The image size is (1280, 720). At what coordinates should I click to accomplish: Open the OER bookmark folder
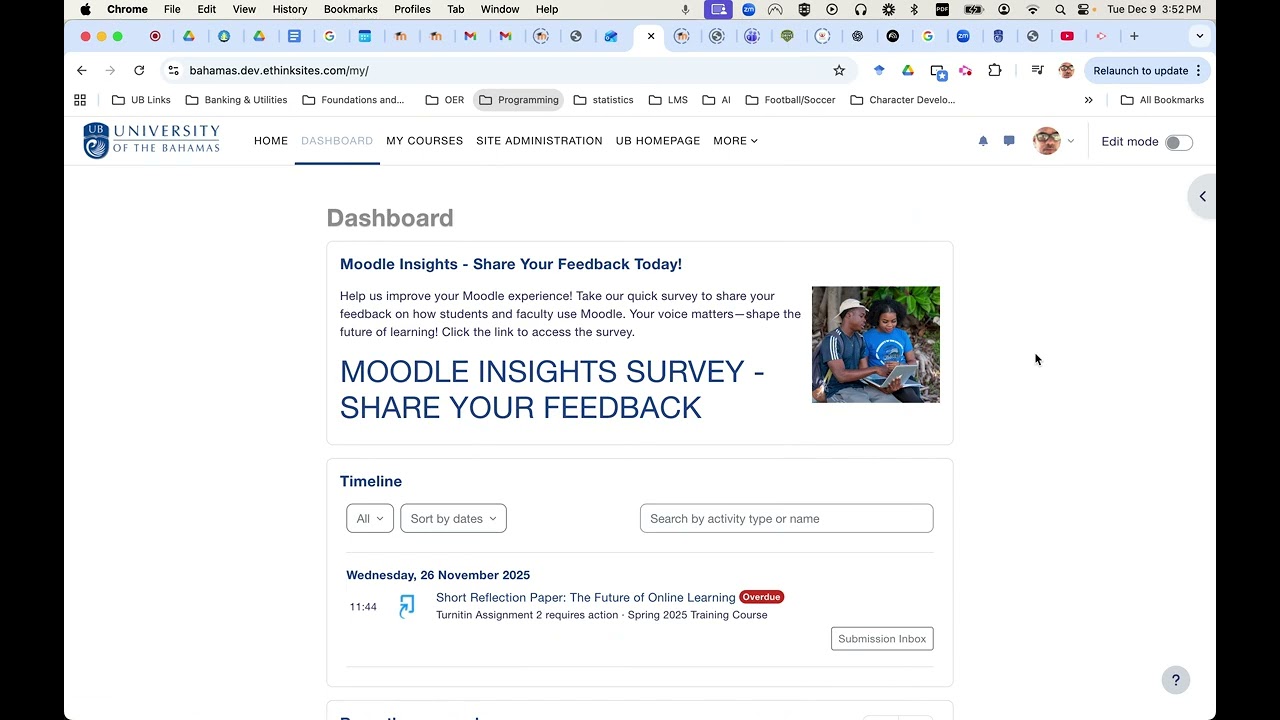point(445,100)
